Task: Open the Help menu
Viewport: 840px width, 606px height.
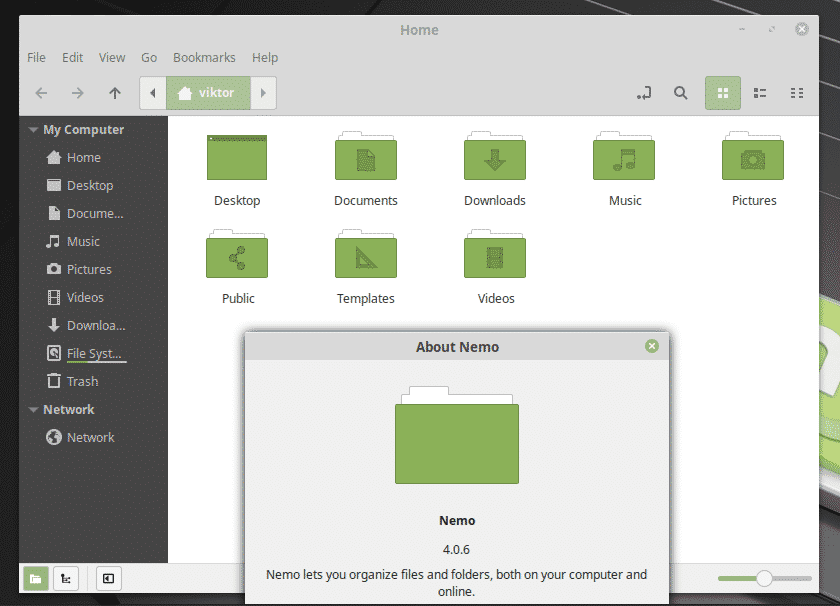Action: click(265, 57)
